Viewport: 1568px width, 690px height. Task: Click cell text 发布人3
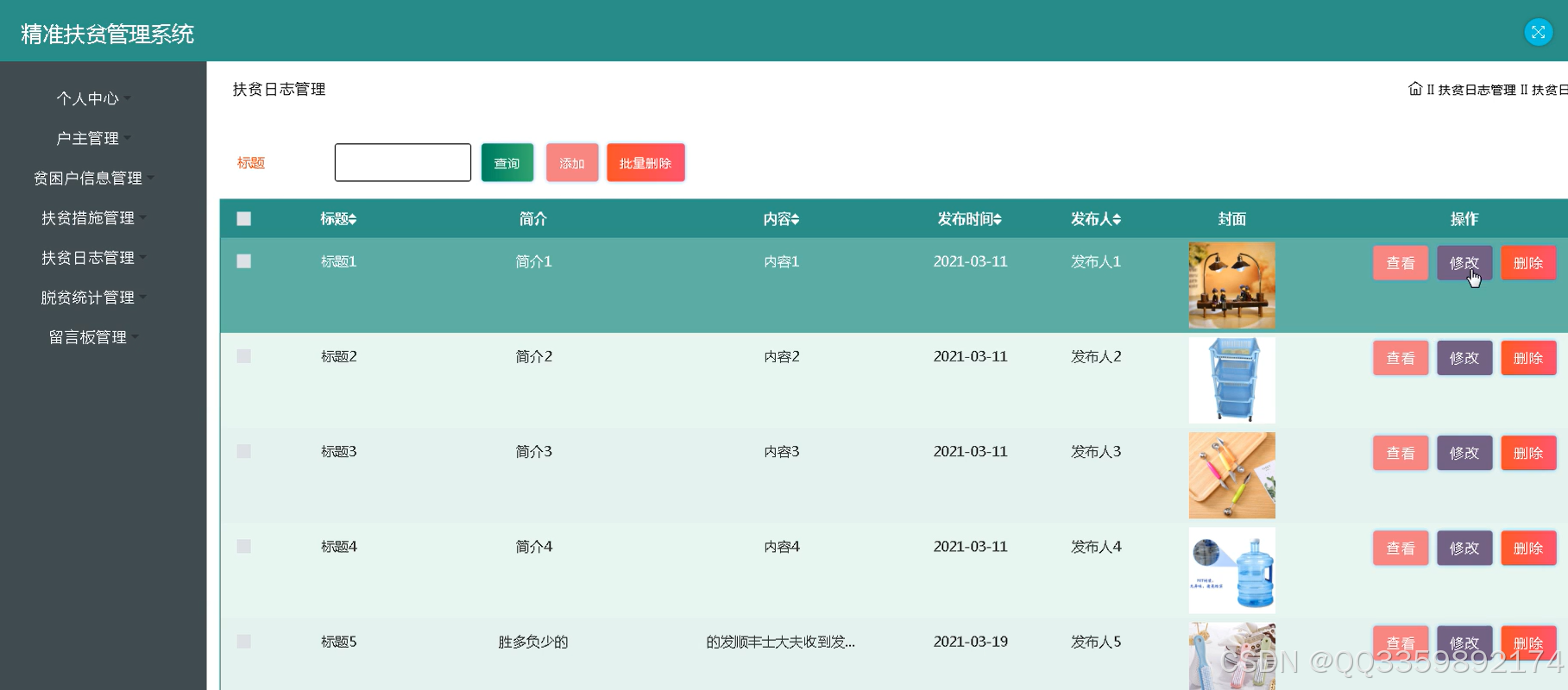1096,451
